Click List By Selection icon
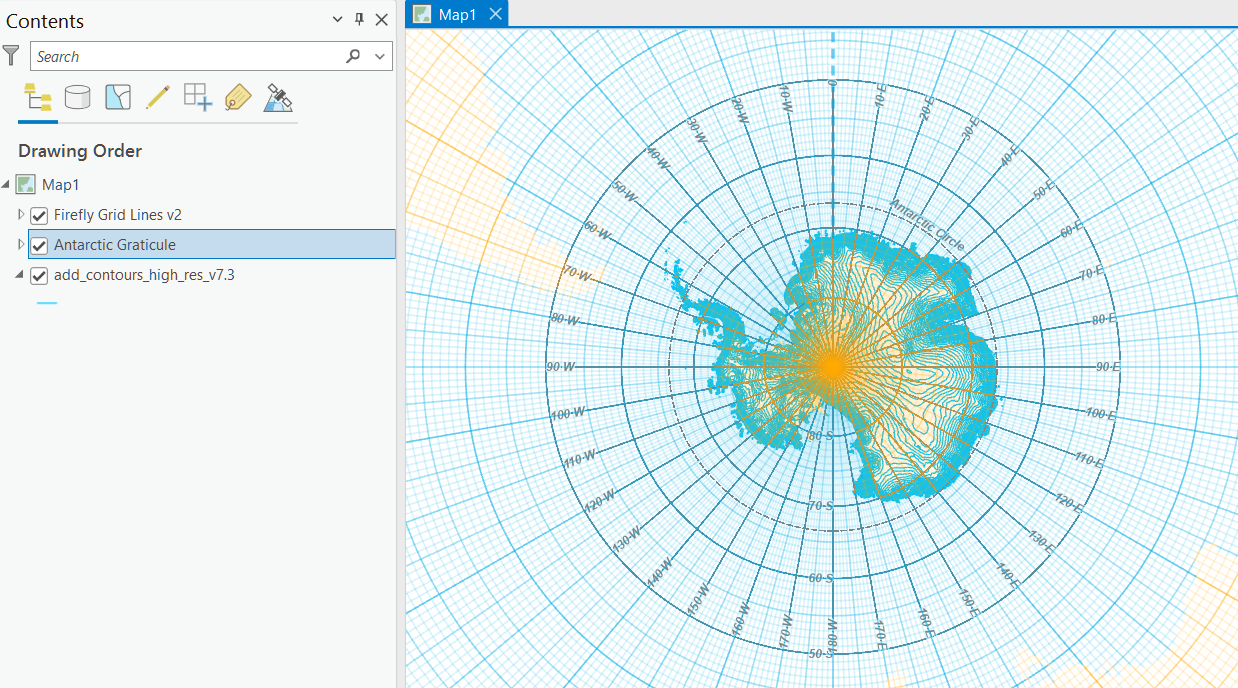The width and height of the screenshot is (1238, 688). pos(118,97)
